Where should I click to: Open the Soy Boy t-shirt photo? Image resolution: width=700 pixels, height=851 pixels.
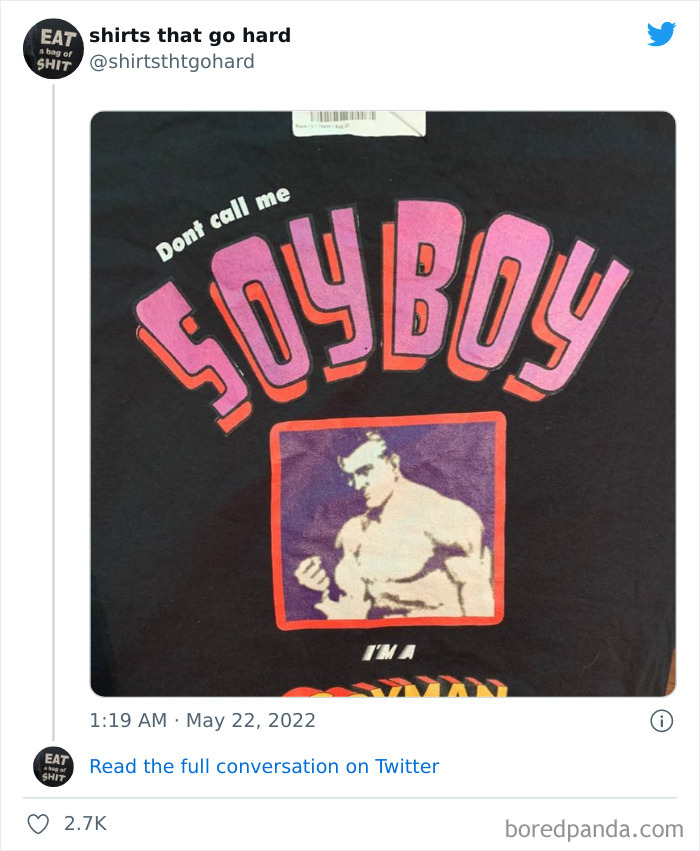(383, 404)
